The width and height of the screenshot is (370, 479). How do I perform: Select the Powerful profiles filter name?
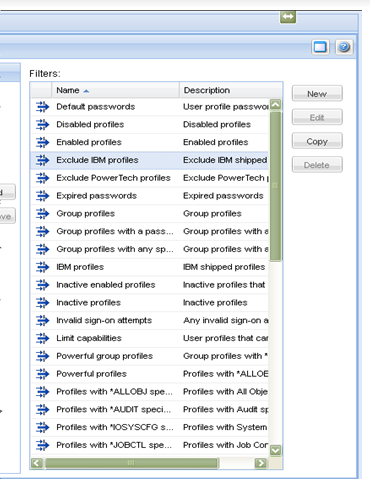pos(91,374)
